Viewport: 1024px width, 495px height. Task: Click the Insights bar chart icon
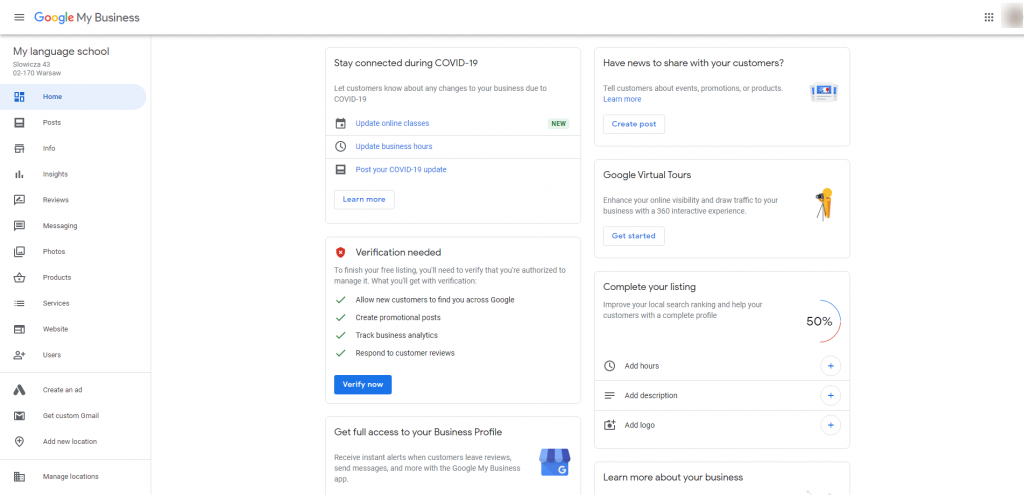19,174
